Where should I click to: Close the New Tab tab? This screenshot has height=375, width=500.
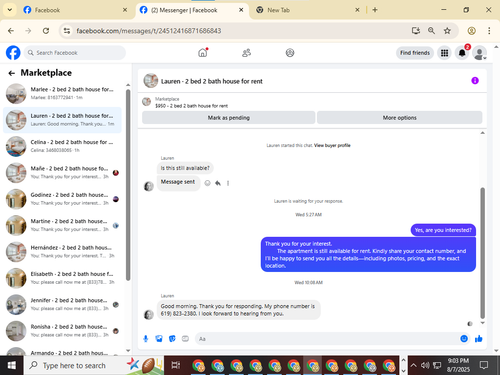pyautogui.click(x=357, y=10)
